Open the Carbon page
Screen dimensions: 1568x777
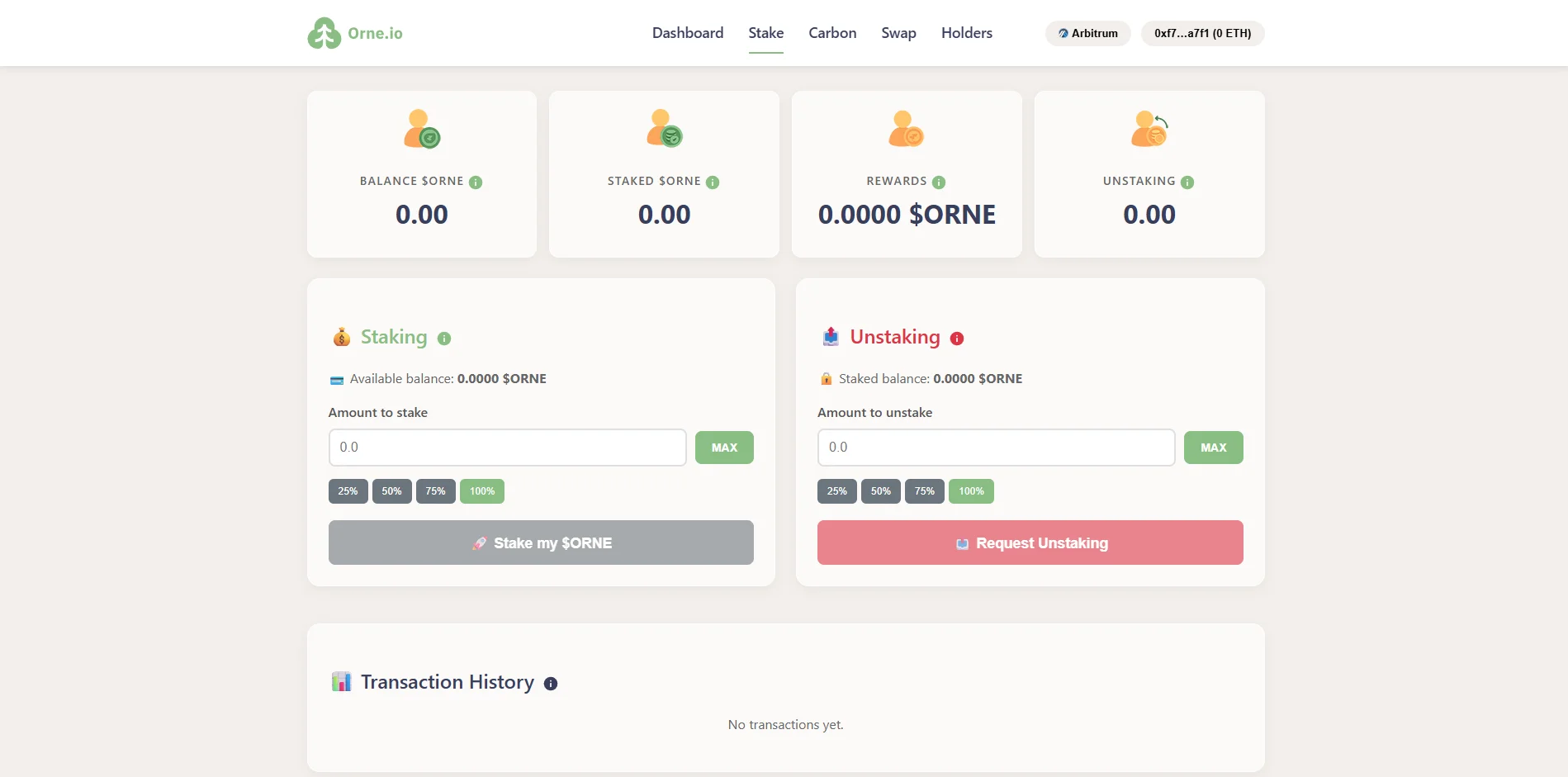click(831, 33)
